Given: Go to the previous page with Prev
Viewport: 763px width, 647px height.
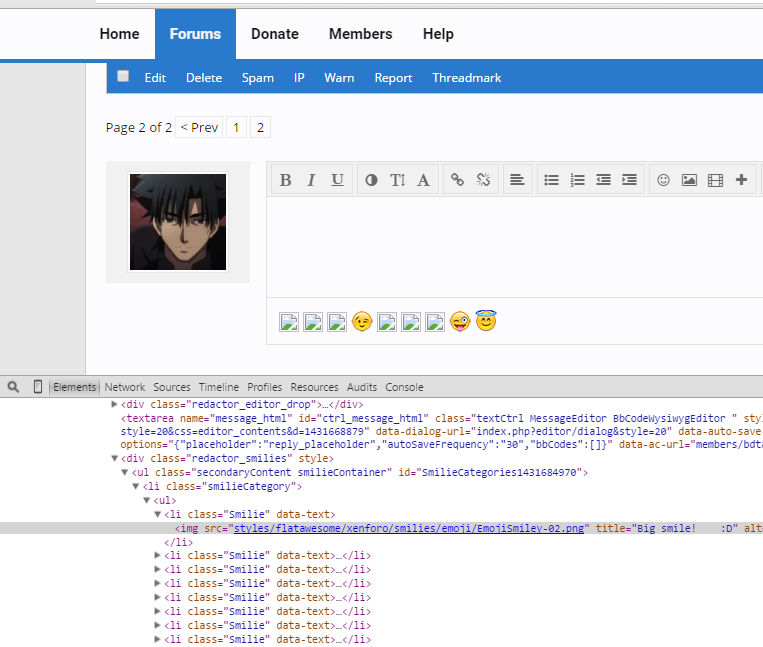Looking at the screenshot, I should click(199, 127).
